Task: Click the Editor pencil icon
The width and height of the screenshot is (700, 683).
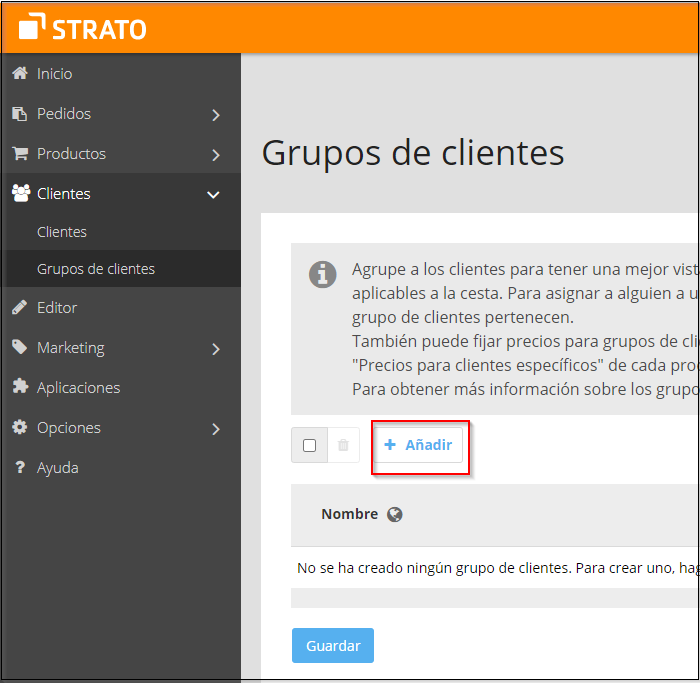Action: tap(19, 307)
